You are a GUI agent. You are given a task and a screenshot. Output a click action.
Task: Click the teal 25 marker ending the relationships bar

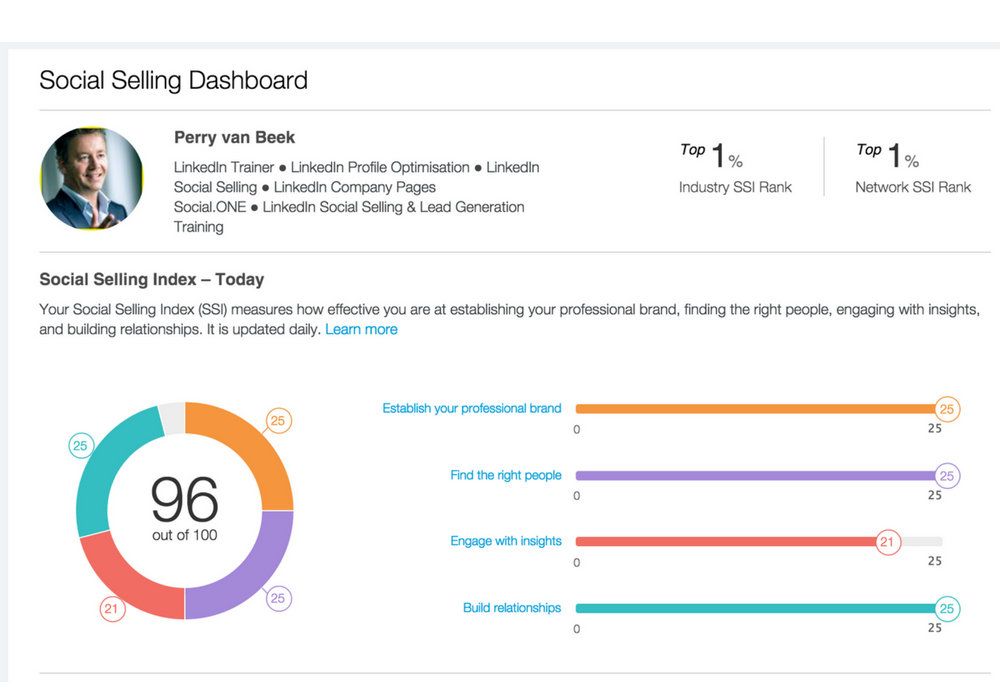pos(947,608)
